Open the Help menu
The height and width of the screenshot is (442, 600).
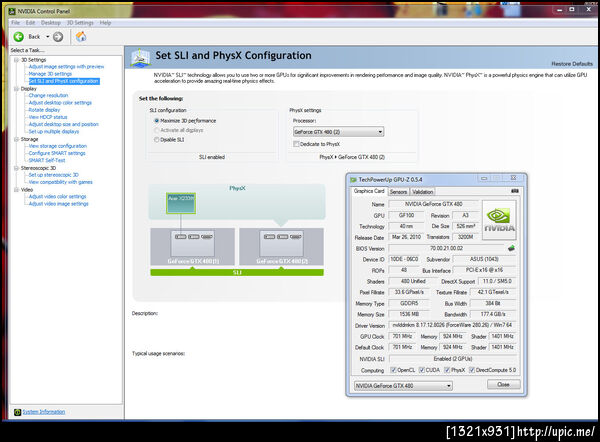pyautogui.click(x=105, y=23)
